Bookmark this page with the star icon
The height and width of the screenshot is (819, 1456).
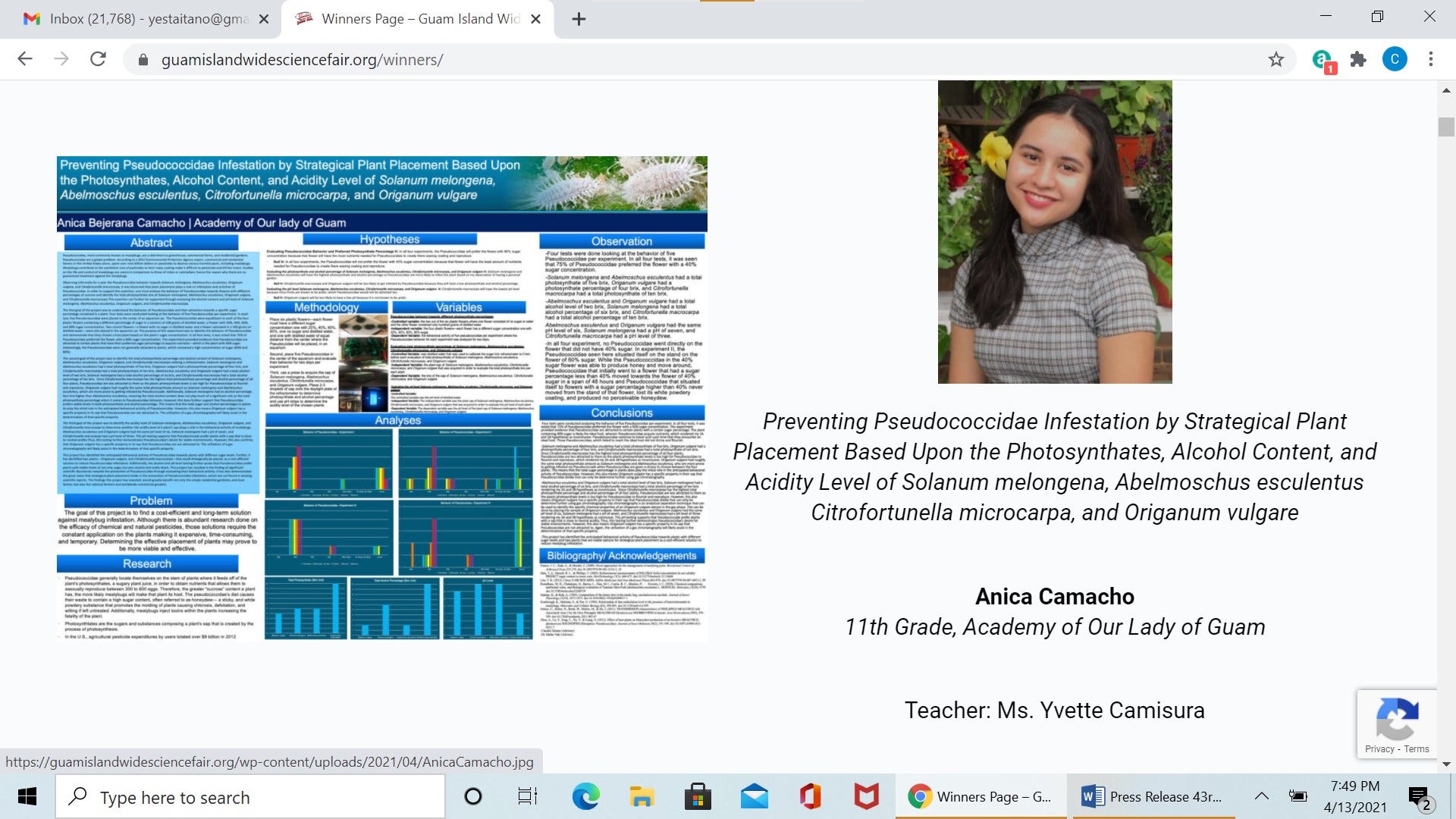(1276, 59)
